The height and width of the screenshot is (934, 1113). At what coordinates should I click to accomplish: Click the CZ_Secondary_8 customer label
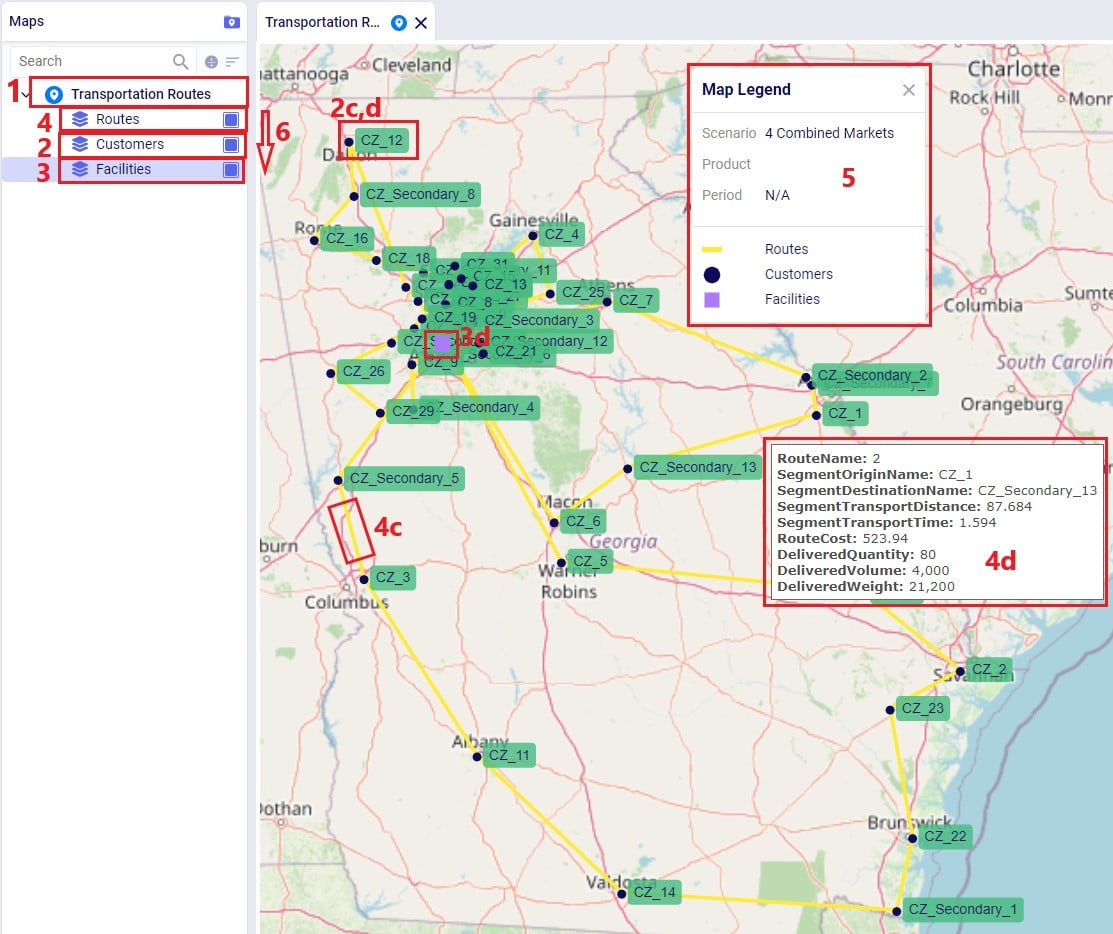pos(420,194)
